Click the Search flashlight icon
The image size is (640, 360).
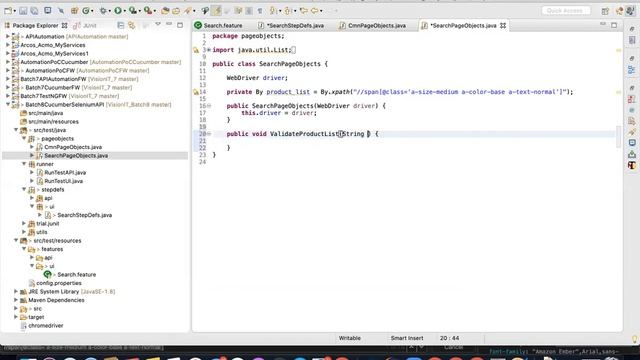(x=187, y=11)
